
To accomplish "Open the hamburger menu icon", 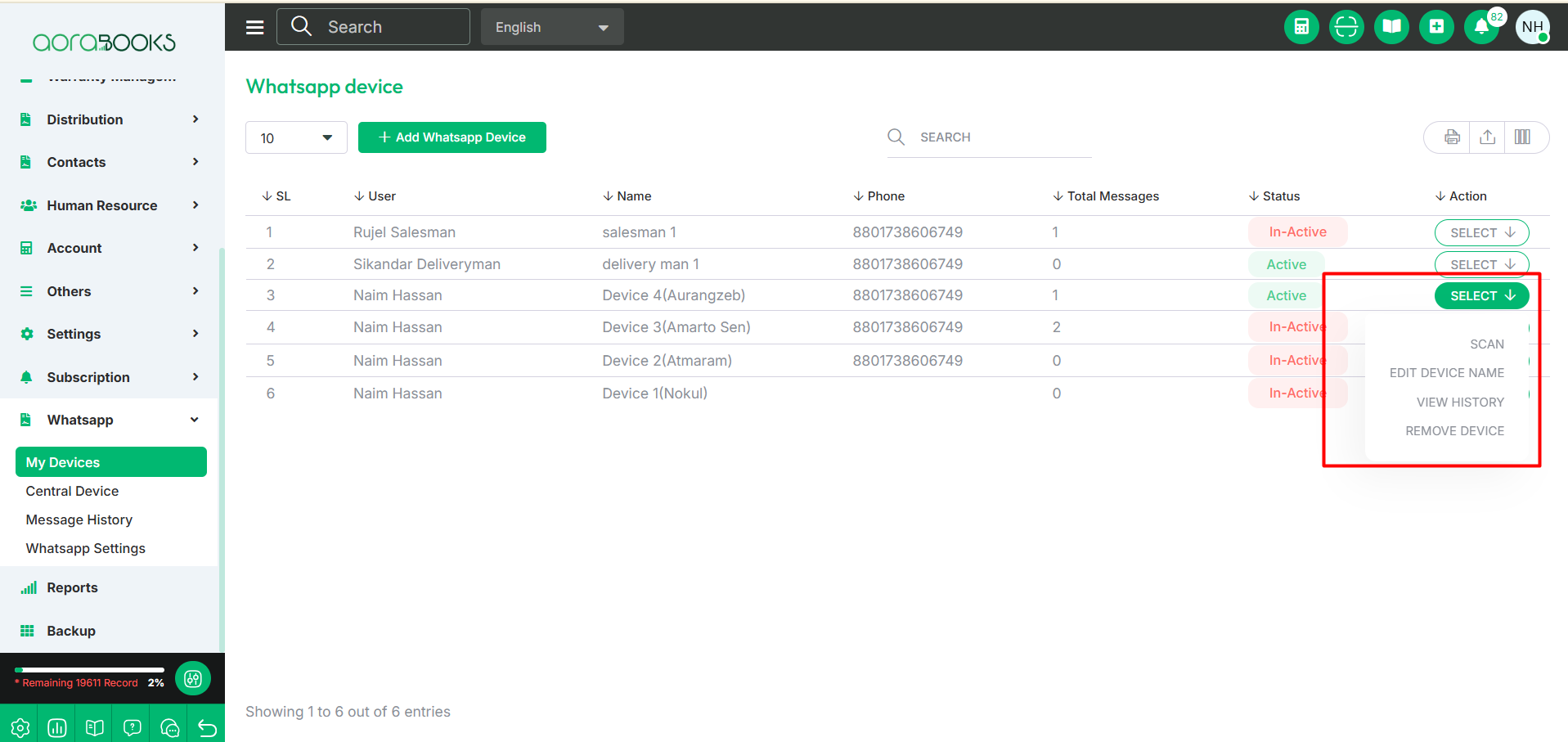I will [x=255, y=27].
